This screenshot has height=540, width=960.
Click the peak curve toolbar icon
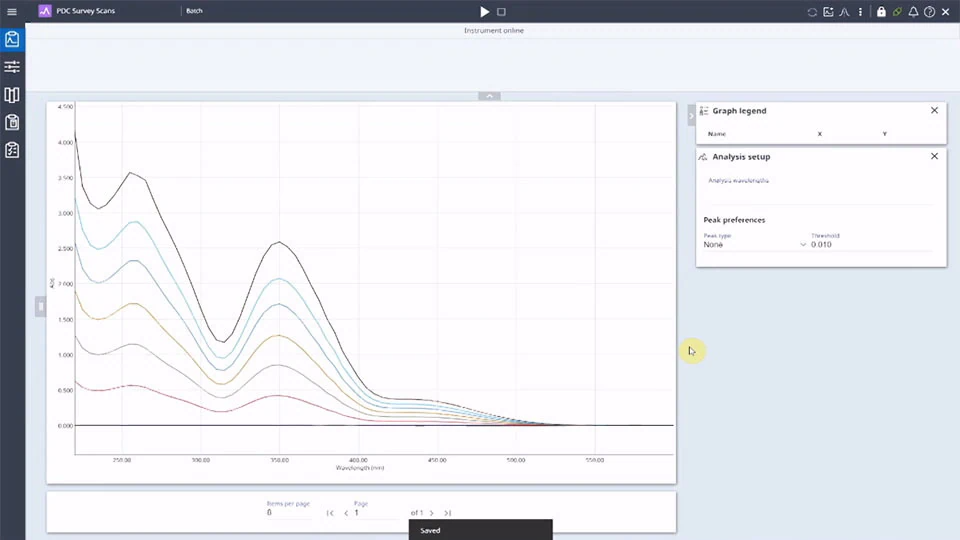(x=844, y=12)
